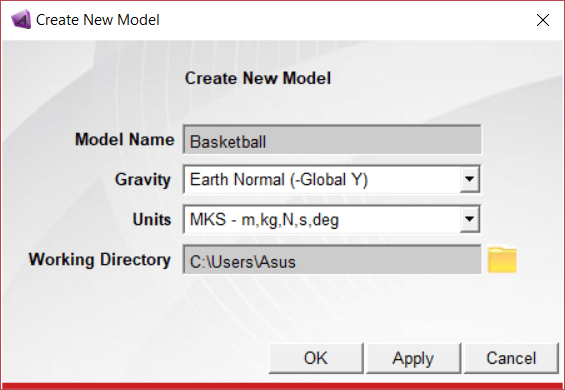Click the yellow folder browse icon
Image resolution: width=565 pixels, height=390 pixels.
coord(502,259)
